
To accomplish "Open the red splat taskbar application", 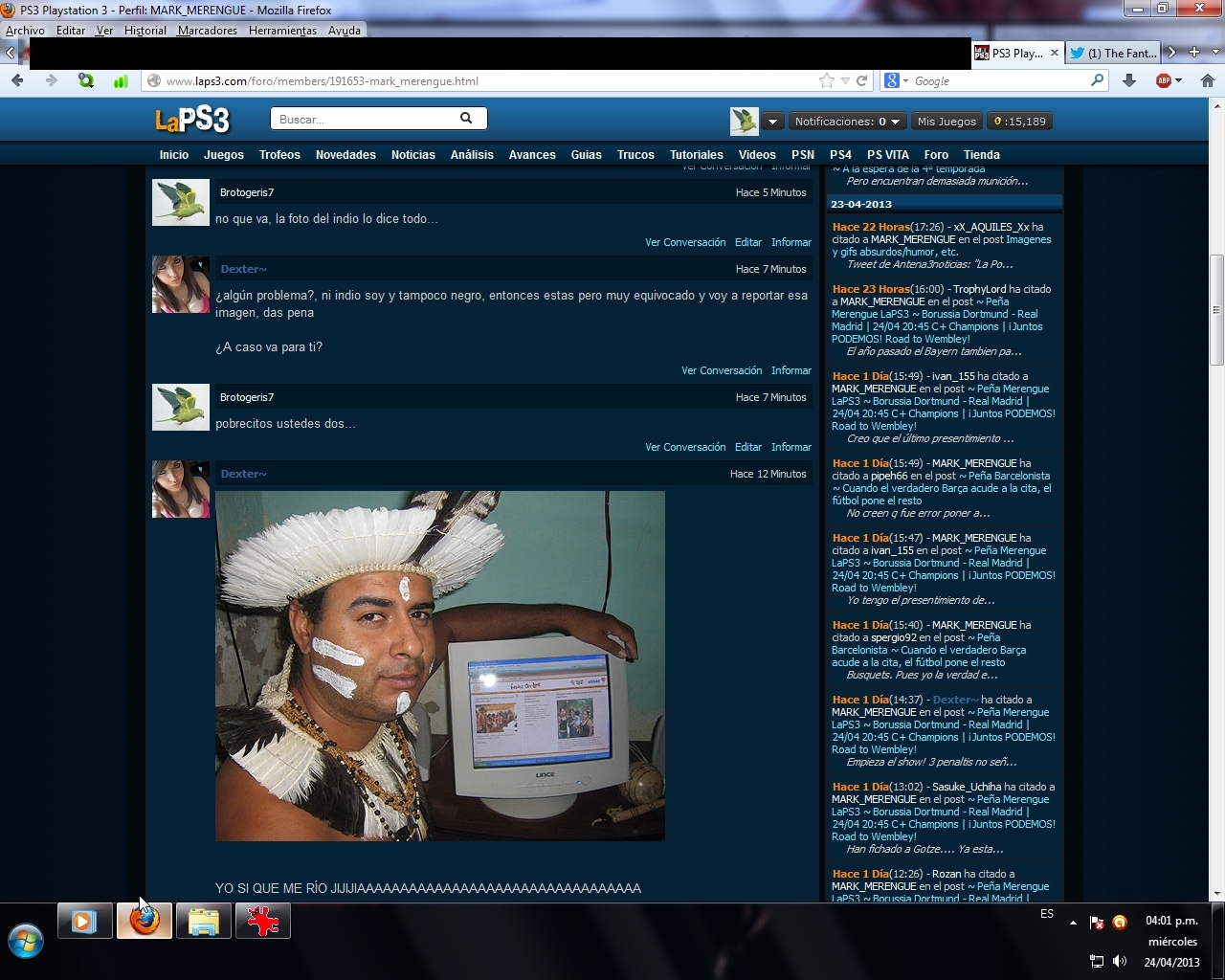I will click(x=263, y=922).
